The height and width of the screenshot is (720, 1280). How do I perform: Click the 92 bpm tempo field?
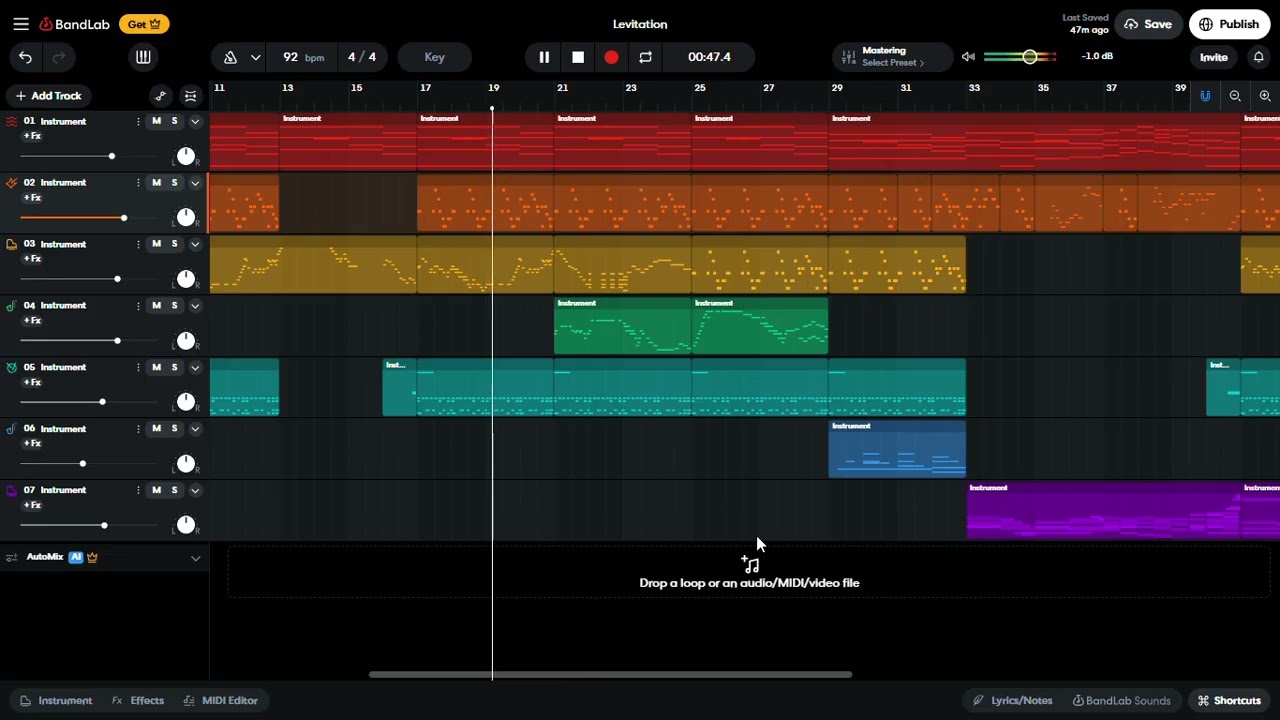coord(302,57)
